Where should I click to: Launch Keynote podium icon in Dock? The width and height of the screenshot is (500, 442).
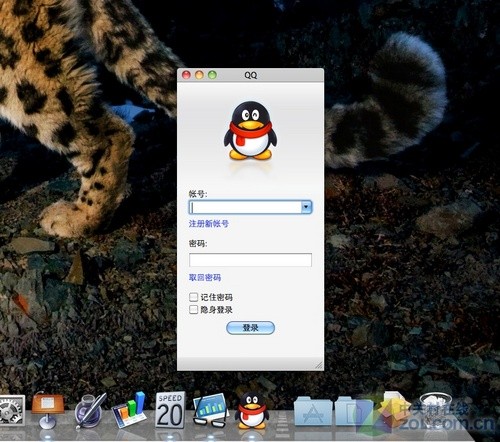tap(47, 410)
